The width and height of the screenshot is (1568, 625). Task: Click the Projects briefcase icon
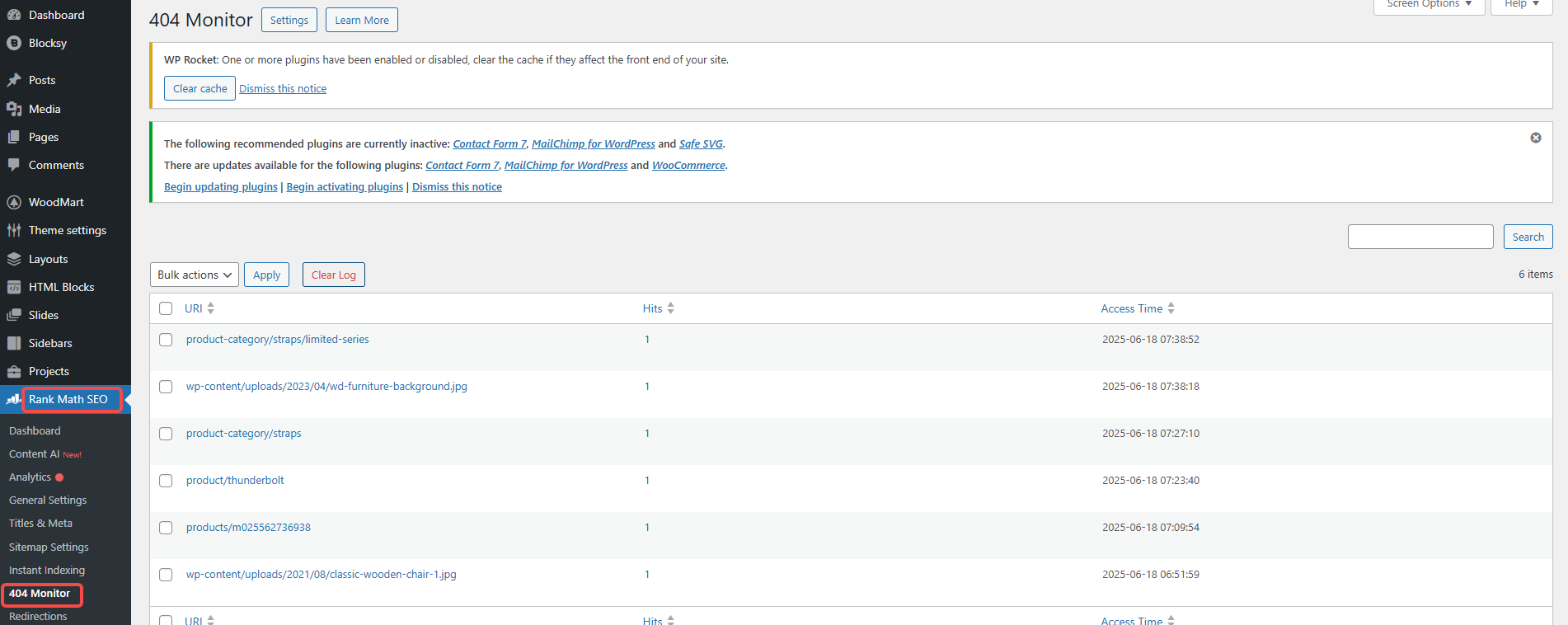(14, 371)
